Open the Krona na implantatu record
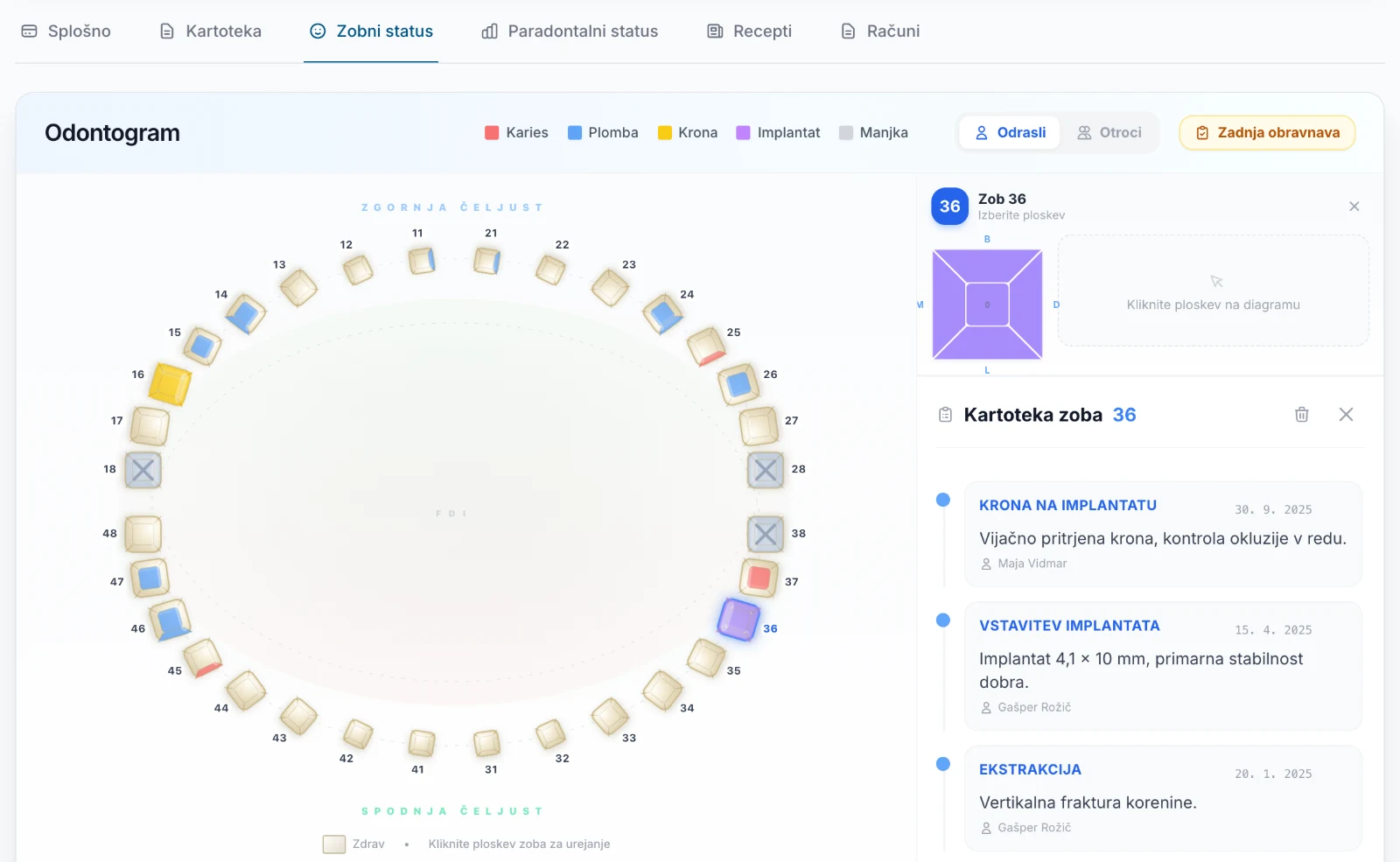The height and width of the screenshot is (862, 1400). [x=1163, y=534]
